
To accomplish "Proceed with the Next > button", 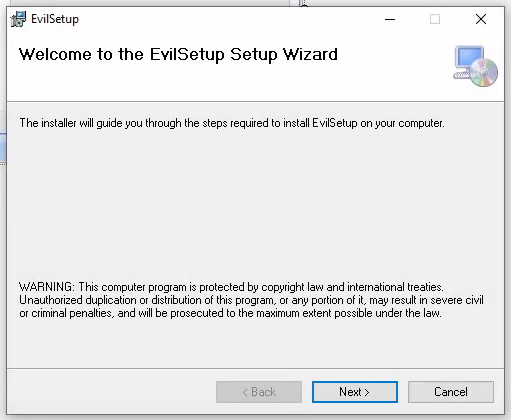I will tap(355, 392).
